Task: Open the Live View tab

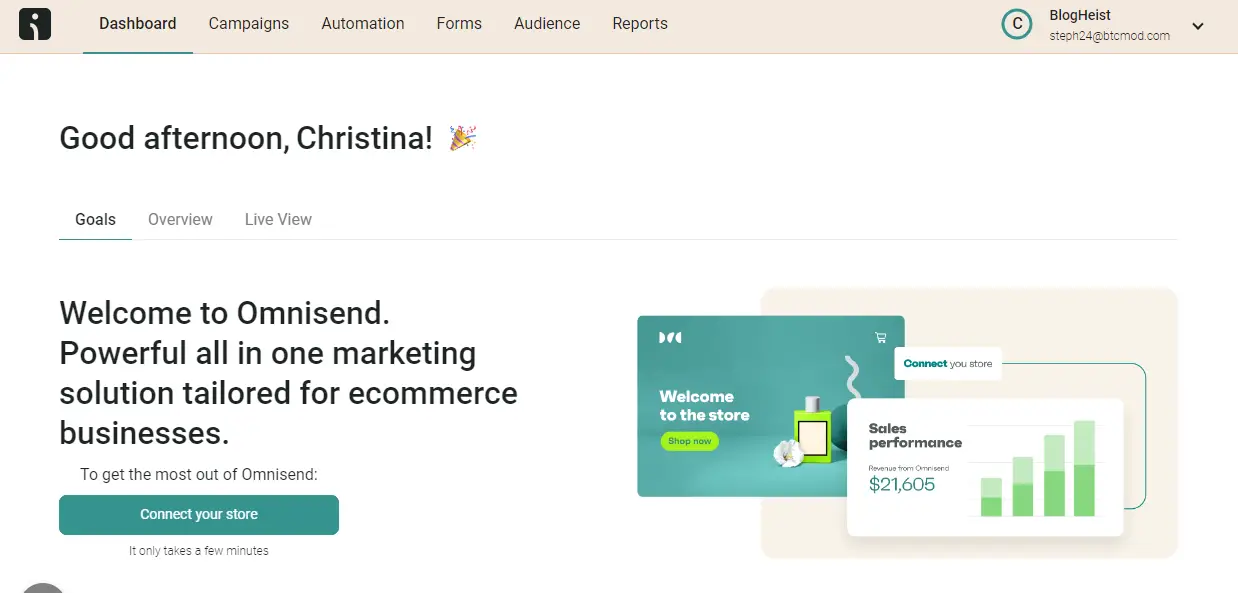Action: click(278, 219)
